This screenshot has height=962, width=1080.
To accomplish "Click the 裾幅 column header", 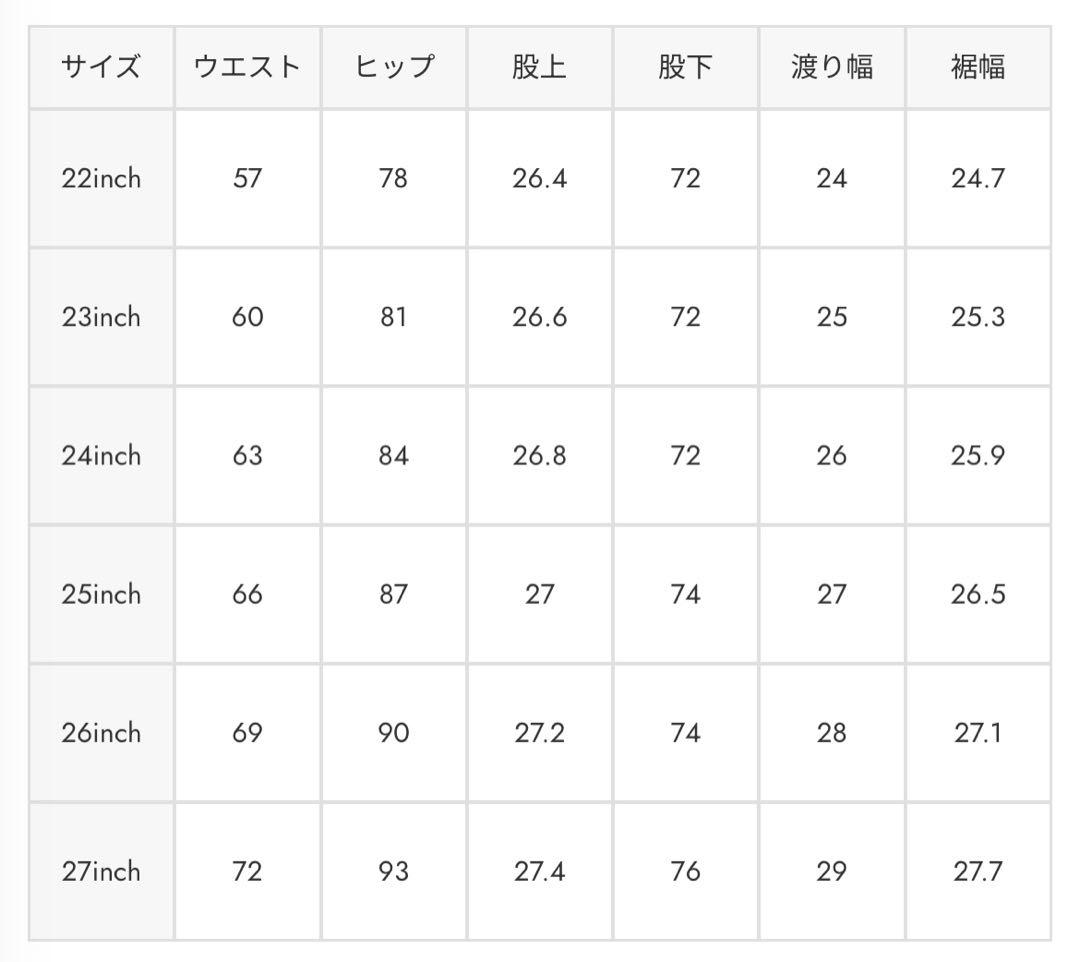I will (x=977, y=67).
